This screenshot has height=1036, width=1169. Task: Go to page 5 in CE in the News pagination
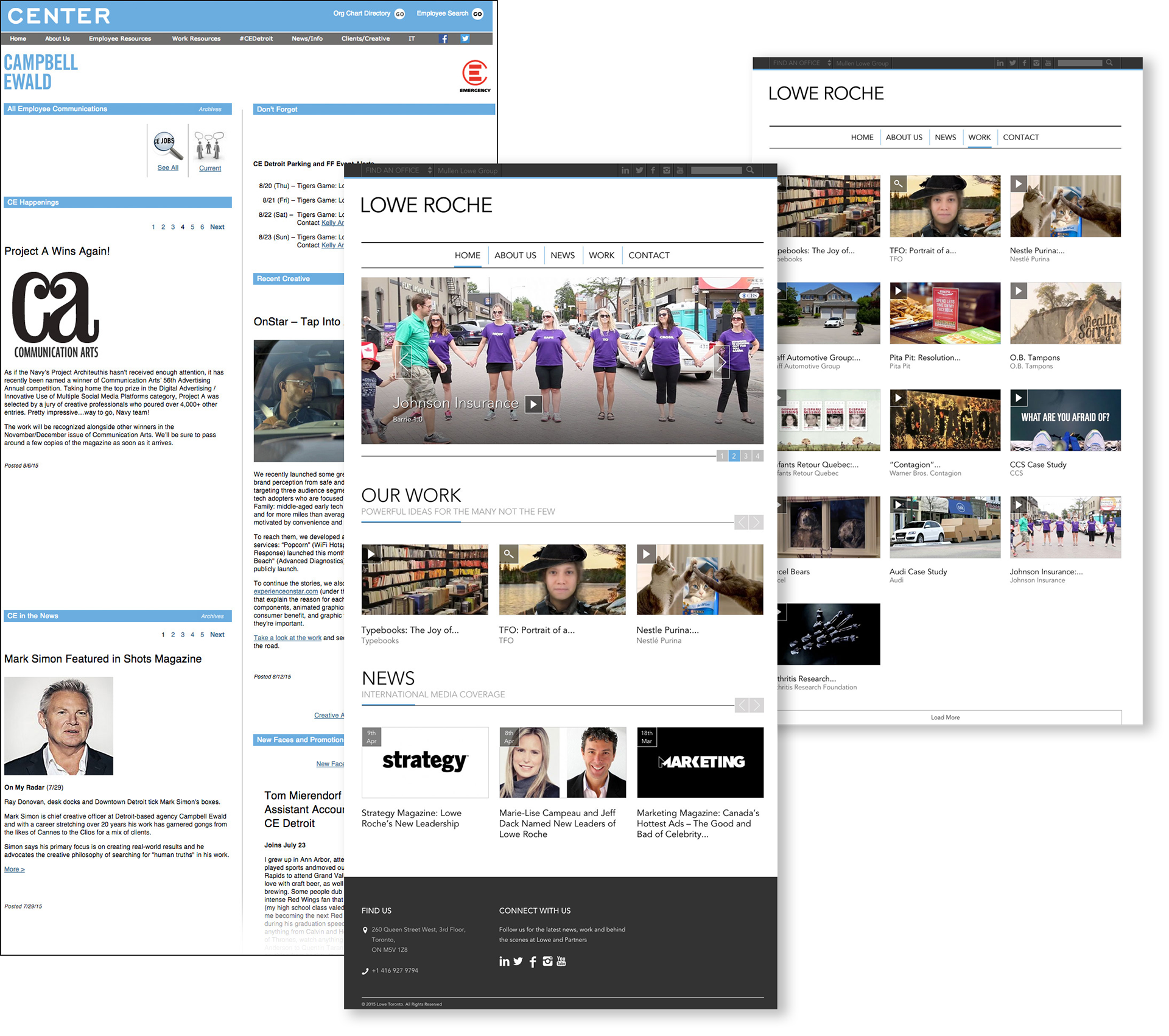click(x=202, y=635)
